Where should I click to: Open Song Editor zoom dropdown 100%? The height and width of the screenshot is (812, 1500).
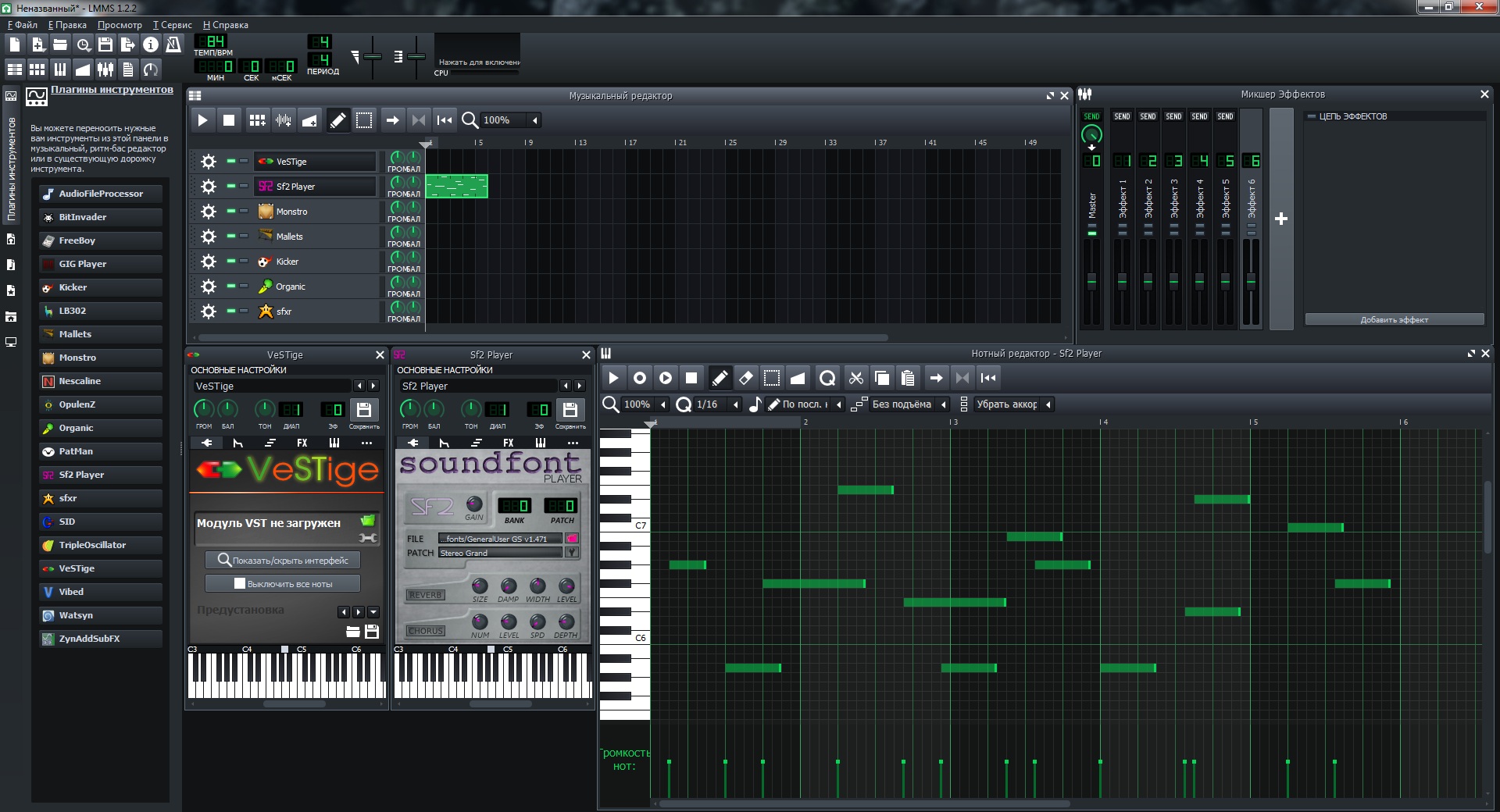point(509,120)
